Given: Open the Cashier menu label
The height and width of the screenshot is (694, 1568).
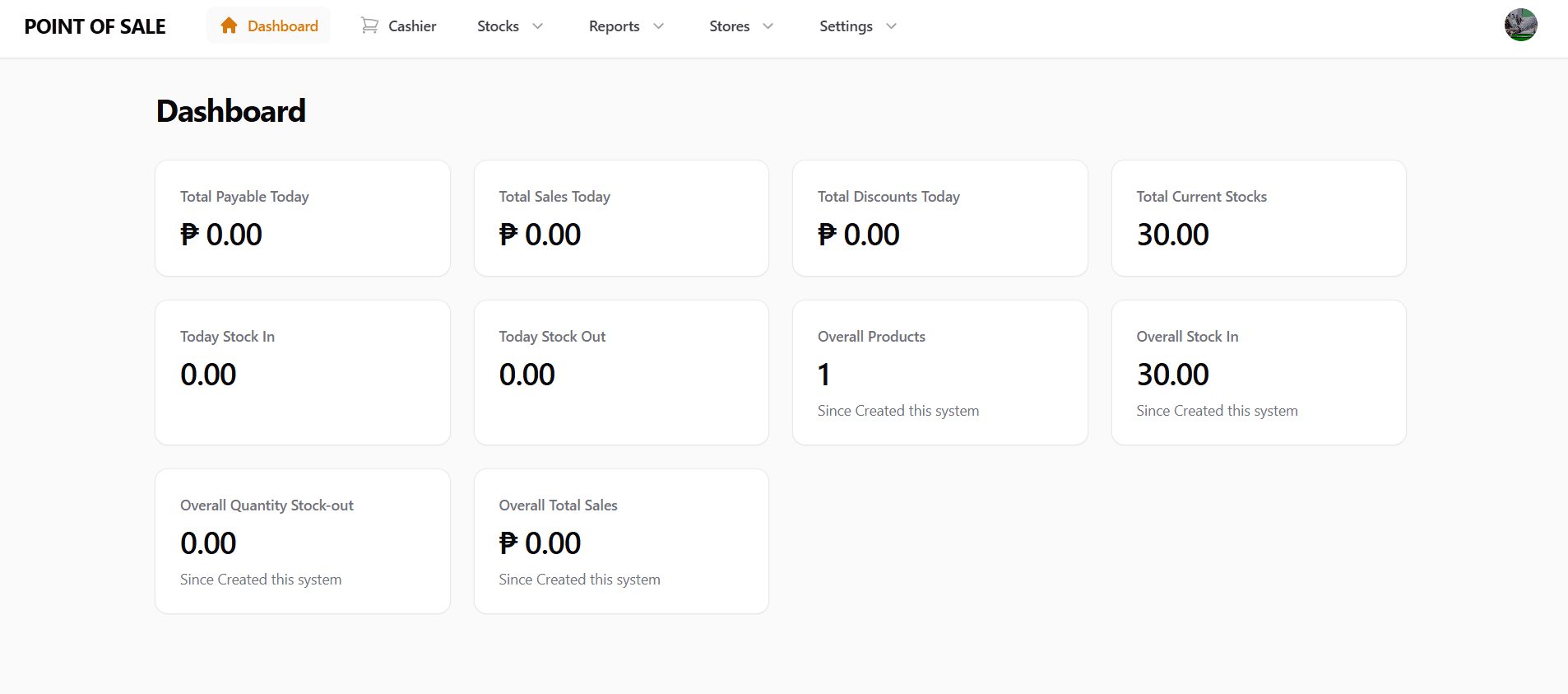Looking at the screenshot, I should pos(412,26).
